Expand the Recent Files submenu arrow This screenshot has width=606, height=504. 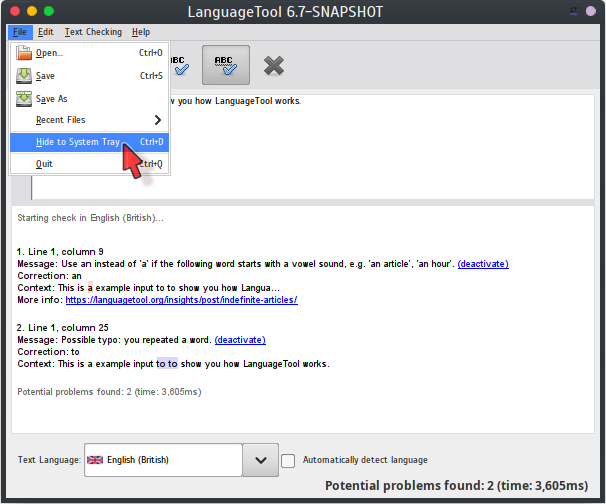(x=157, y=120)
